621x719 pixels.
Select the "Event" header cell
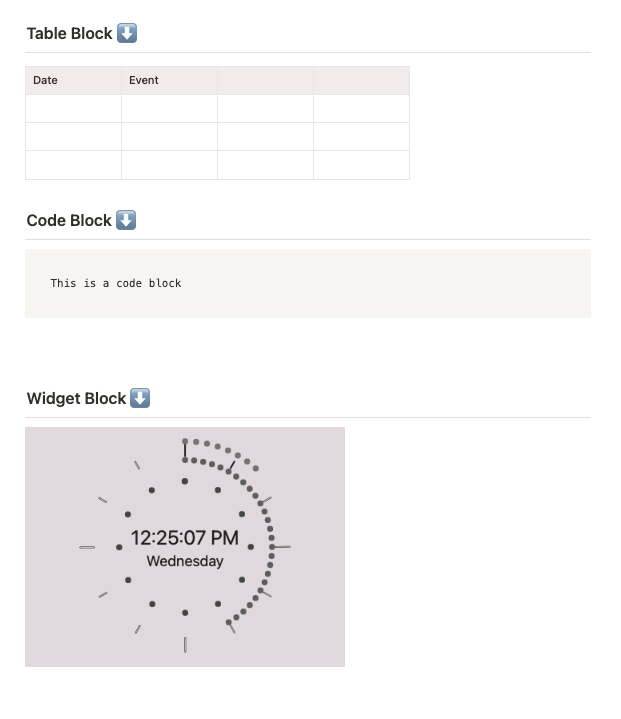coord(169,80)
